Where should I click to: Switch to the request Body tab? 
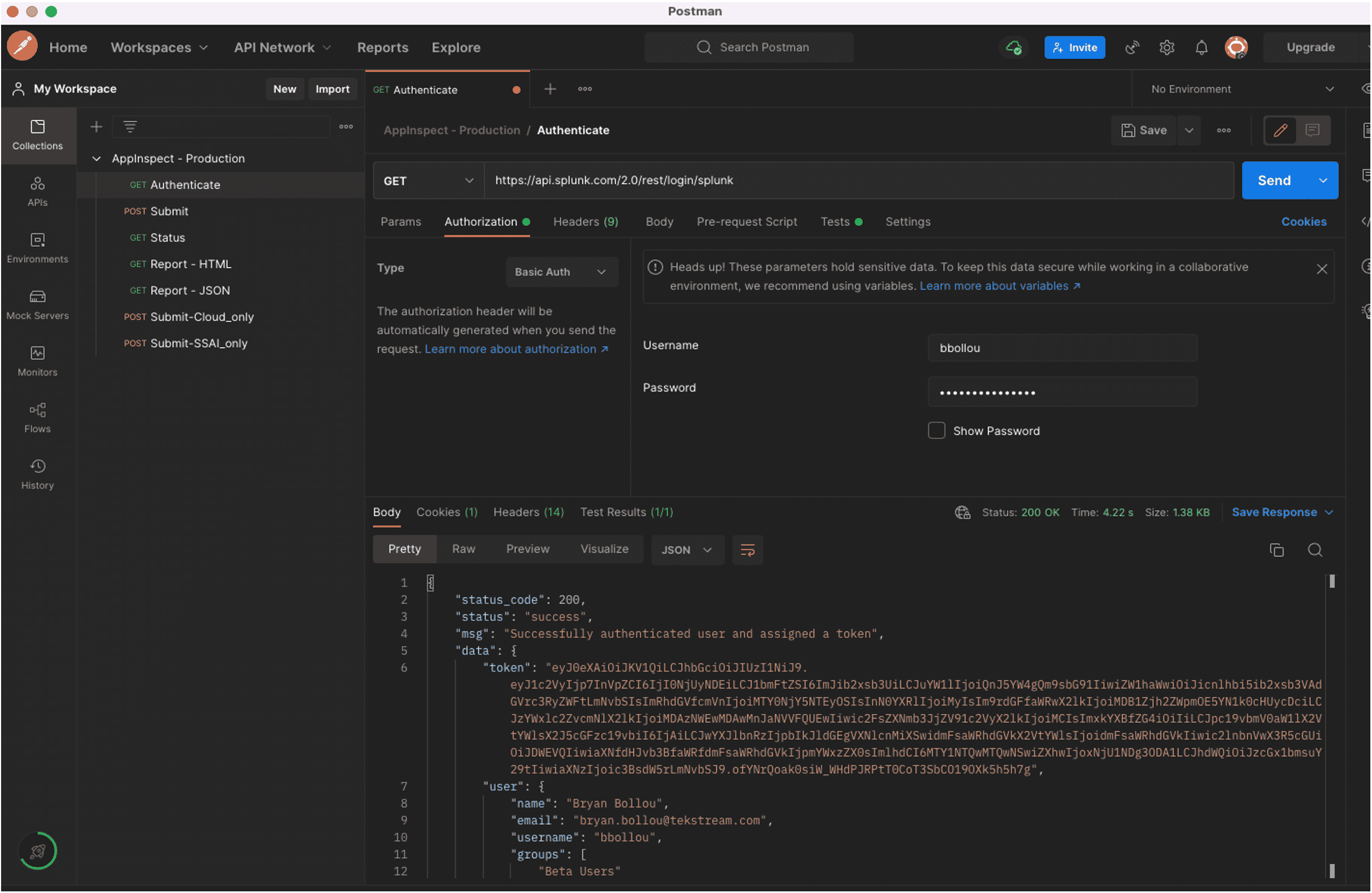click(x=659, y=222)
